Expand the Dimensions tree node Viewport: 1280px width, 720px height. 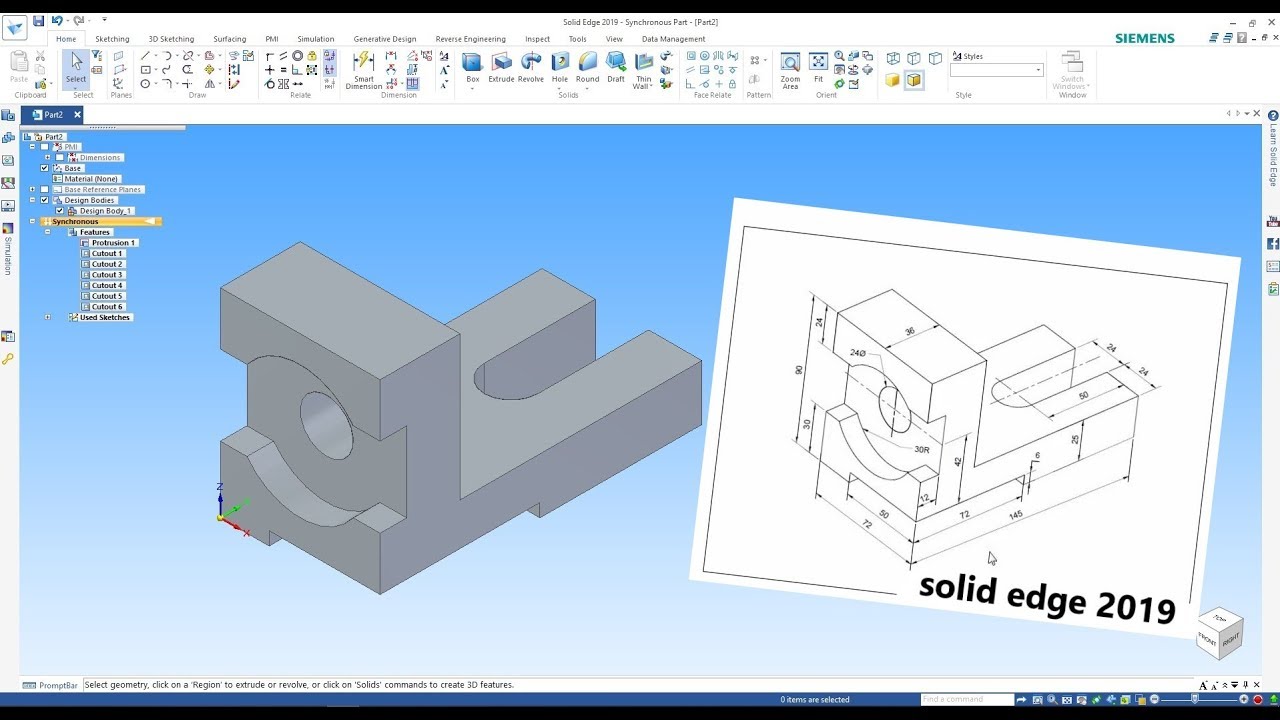[47, 157]
